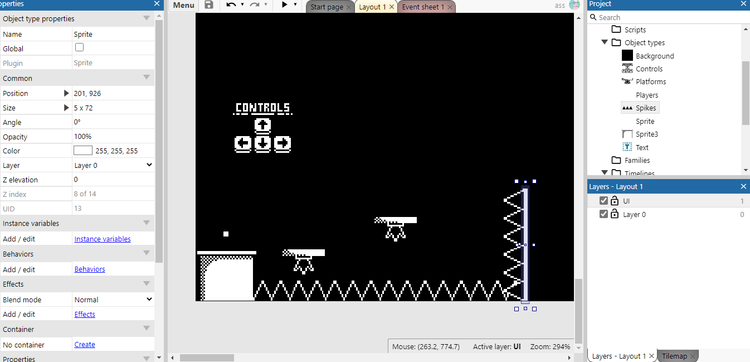
Task: Click the lock icon on UI layer
Action: pyautogui.click(x=615, y=201)
